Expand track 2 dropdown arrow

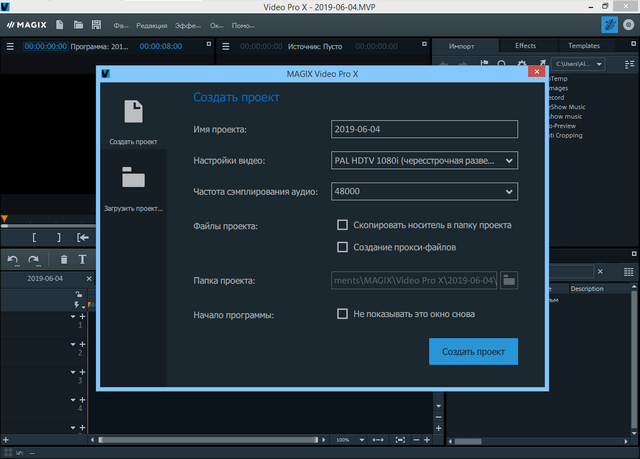tap(73, 344)
